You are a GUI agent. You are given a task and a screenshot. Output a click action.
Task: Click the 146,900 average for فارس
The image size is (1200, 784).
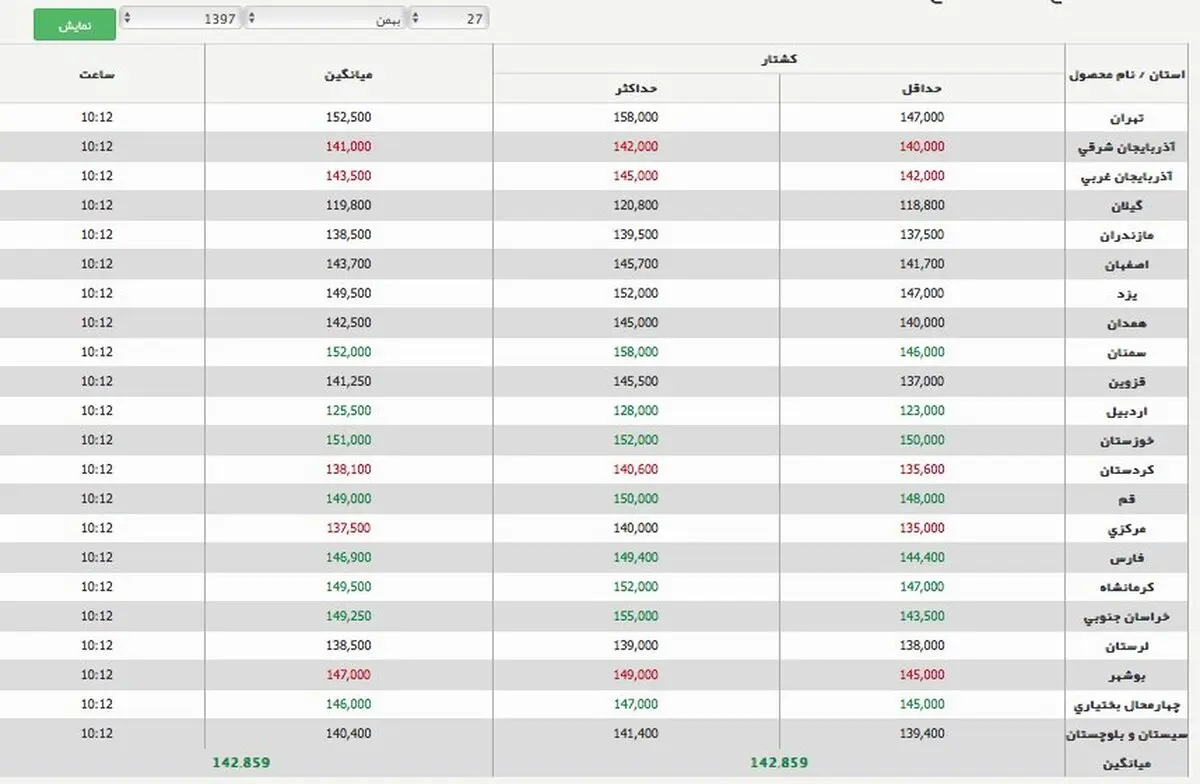point(349,557)
